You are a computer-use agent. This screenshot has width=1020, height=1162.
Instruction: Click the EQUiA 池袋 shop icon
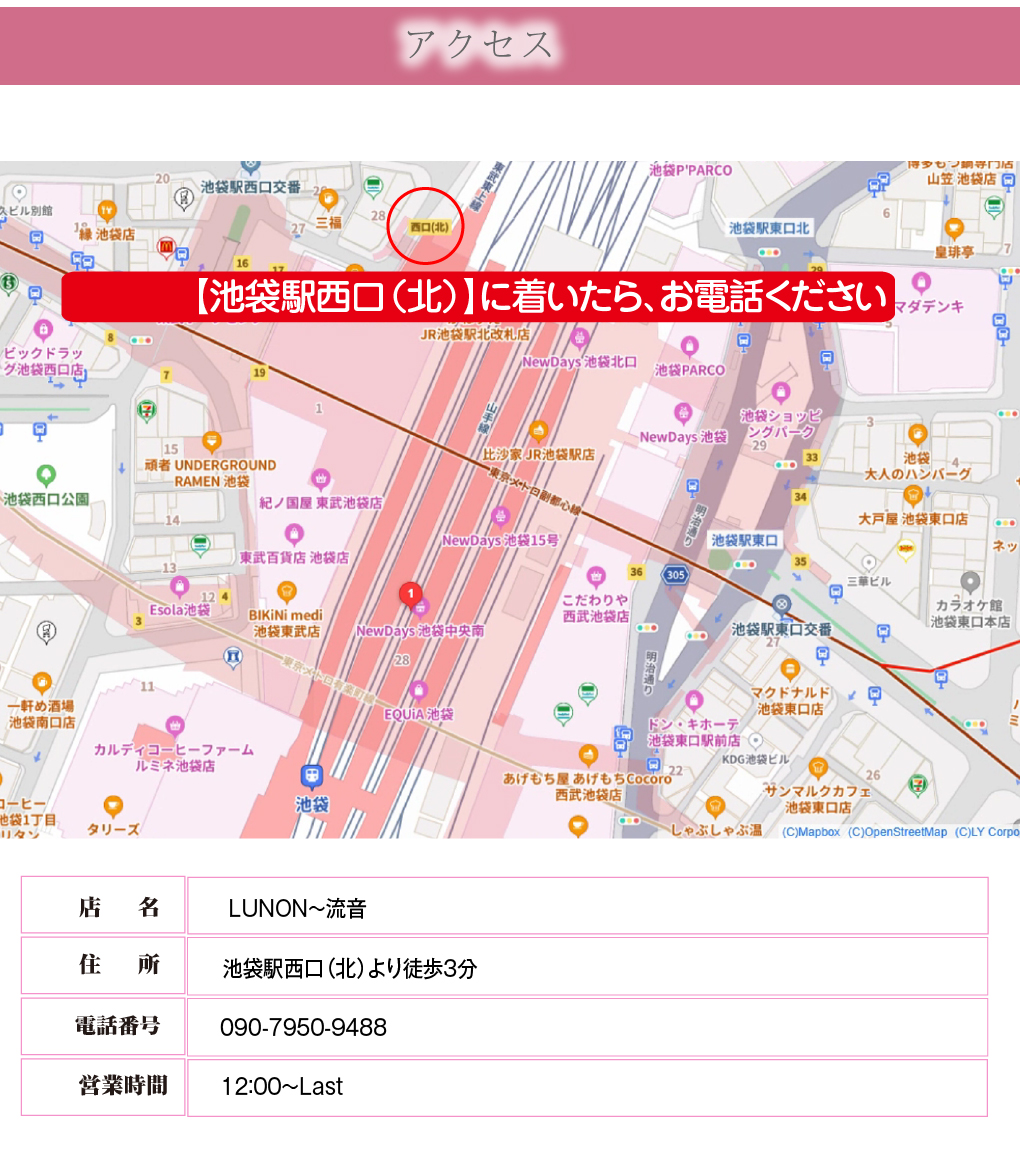pos(419,691)
